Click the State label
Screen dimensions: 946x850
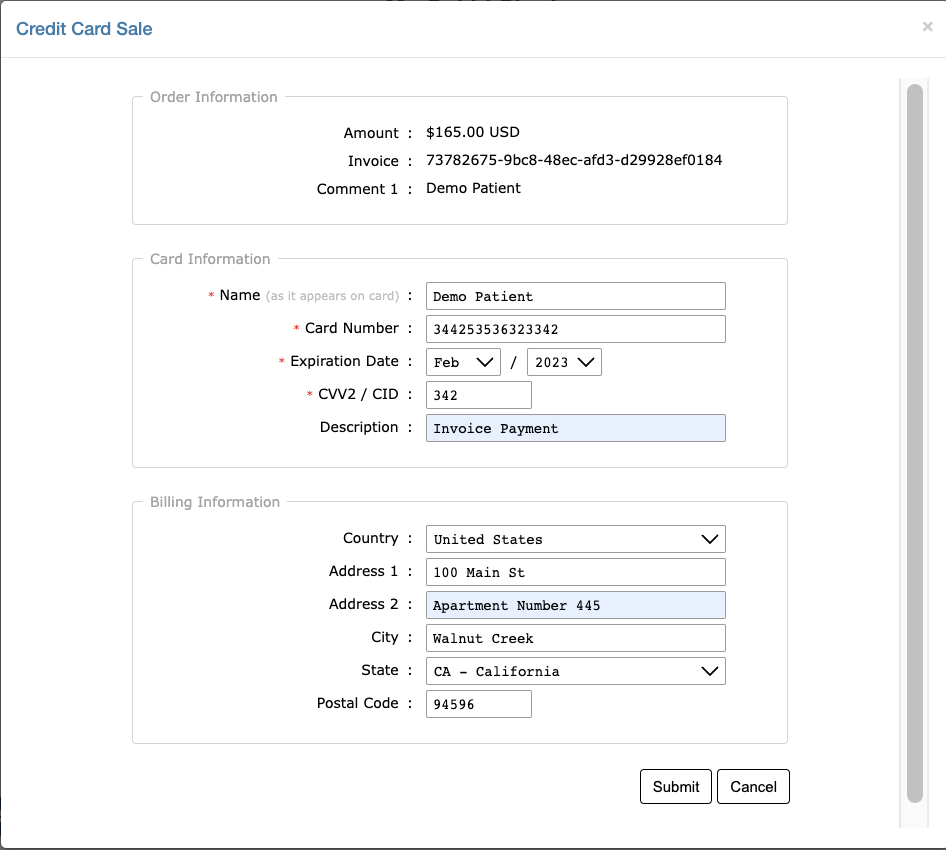[379, 670]
